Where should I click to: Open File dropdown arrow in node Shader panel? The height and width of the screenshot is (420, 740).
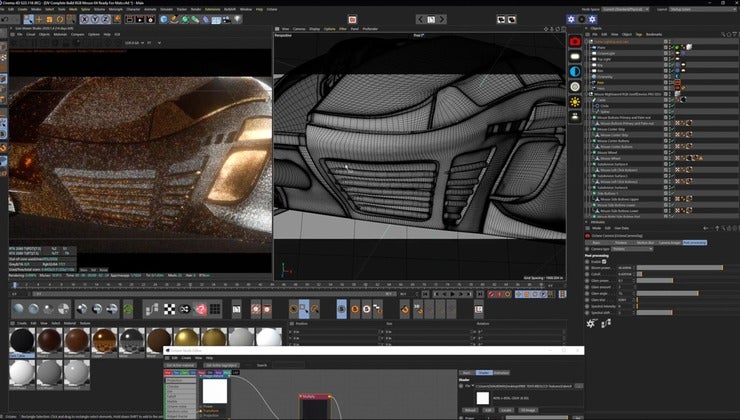473,386
